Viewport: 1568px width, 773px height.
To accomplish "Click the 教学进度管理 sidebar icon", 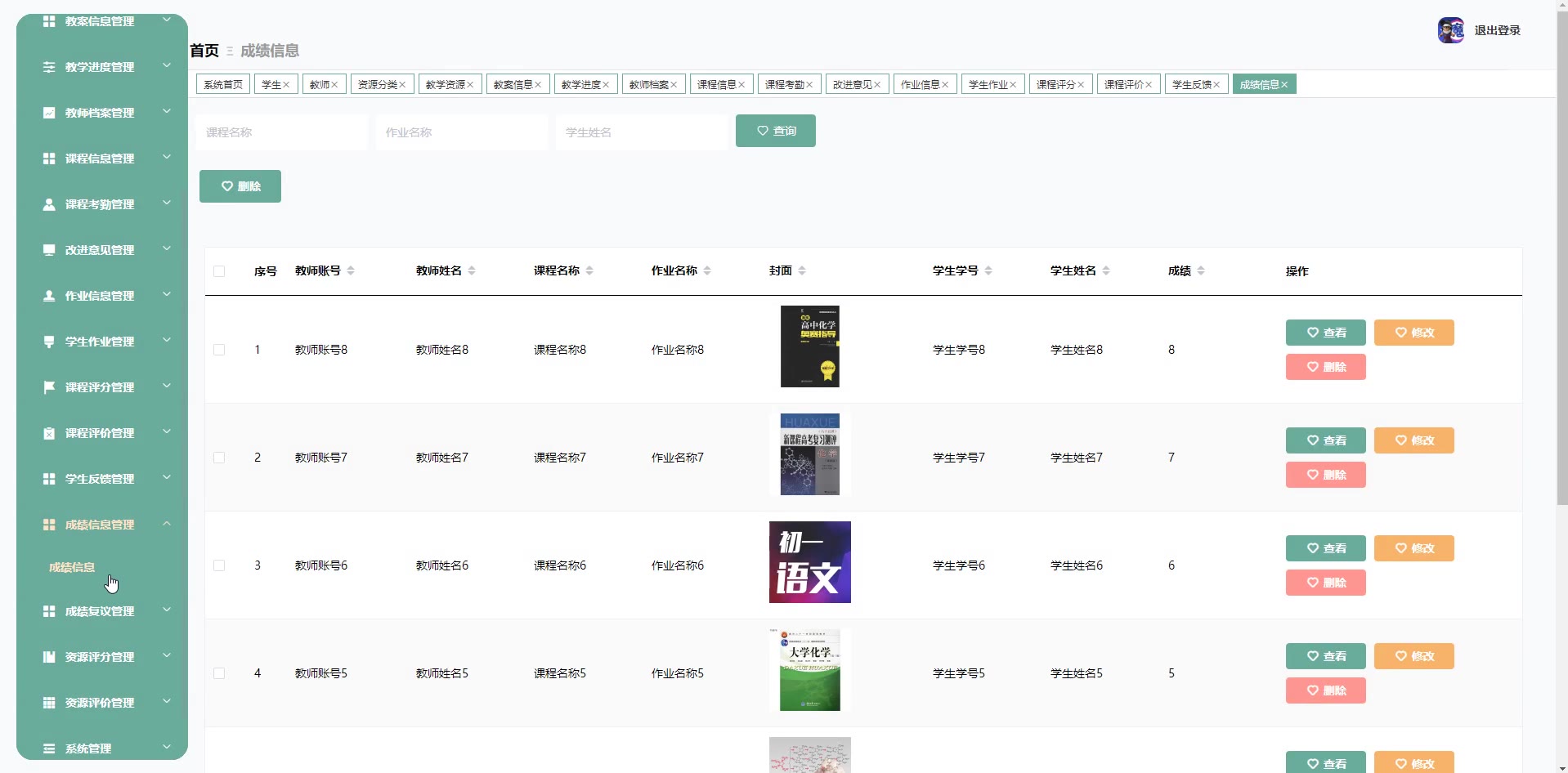I will [49, 67].
